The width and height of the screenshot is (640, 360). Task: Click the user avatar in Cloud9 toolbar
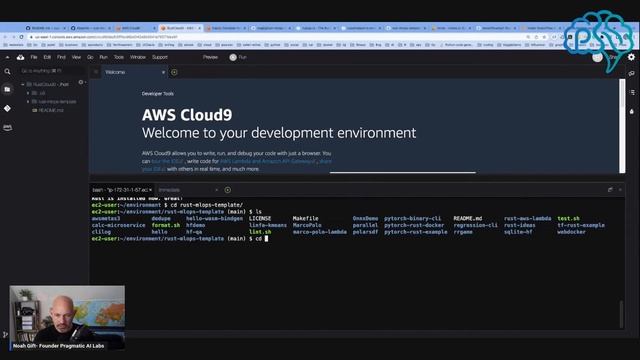598,58
